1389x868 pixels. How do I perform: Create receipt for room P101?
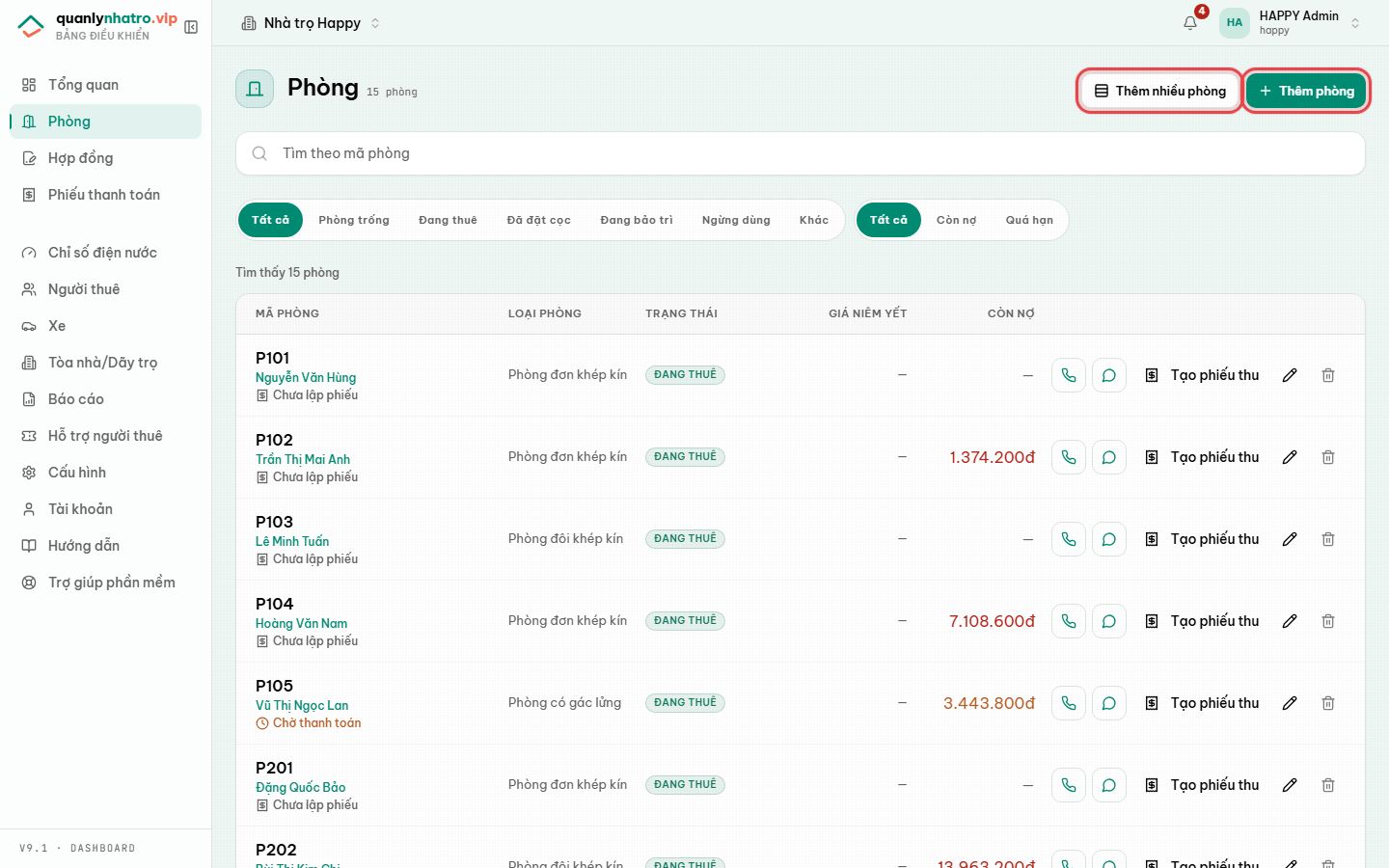point(1202,375)
